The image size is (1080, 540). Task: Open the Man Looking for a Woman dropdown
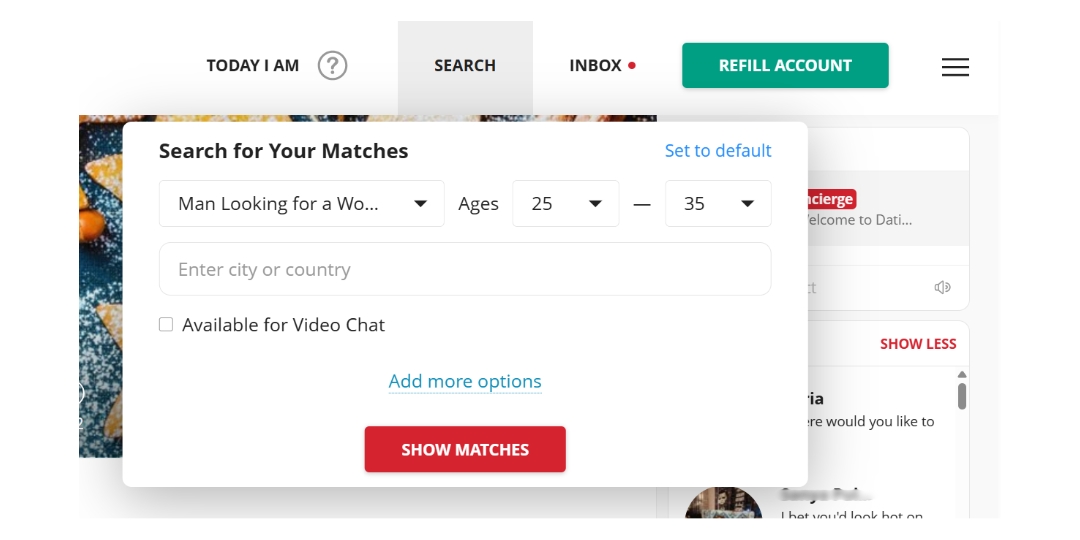[302, 204]
